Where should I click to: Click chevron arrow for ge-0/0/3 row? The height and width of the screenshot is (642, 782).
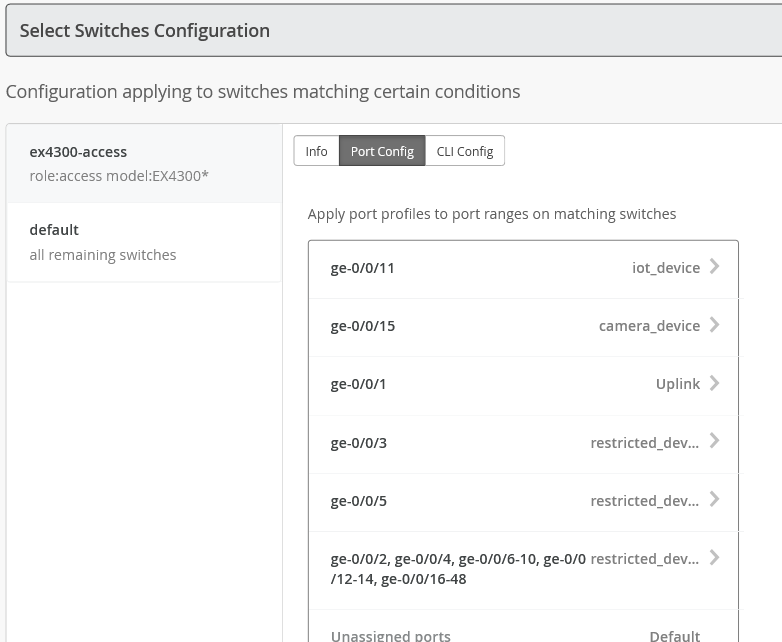pos(714,441)
